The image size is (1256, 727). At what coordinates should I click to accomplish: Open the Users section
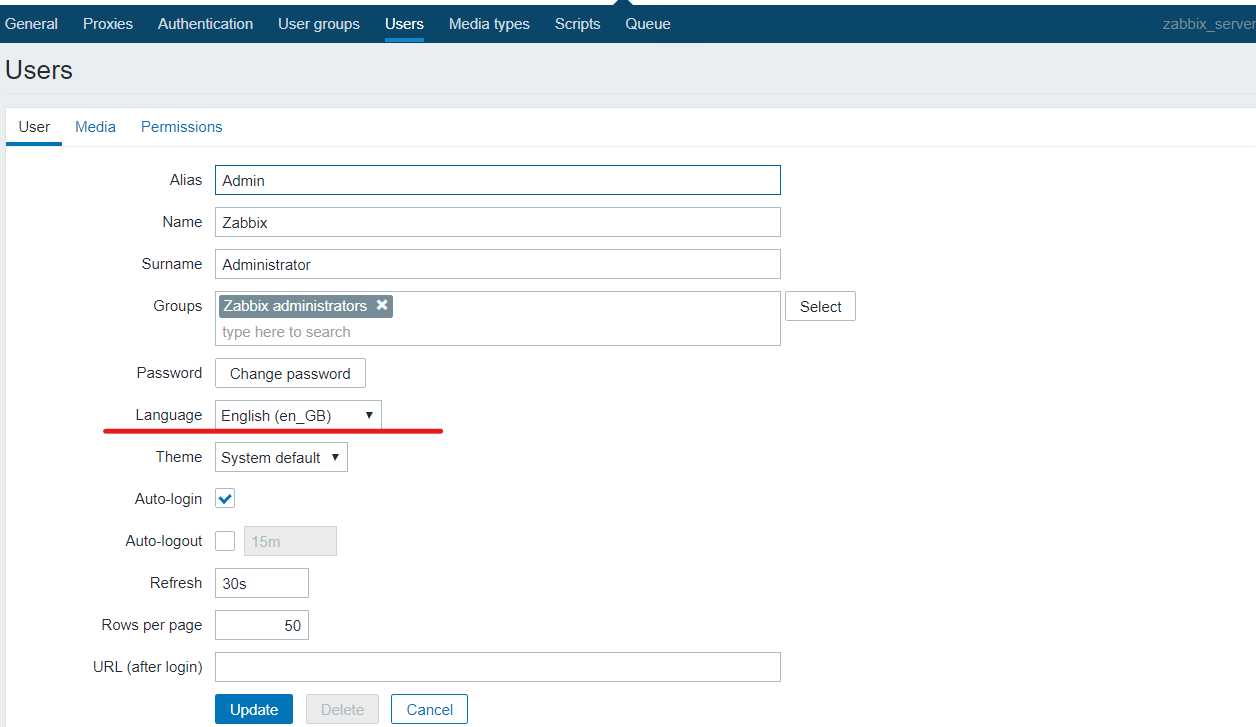click(x=404, y=24)
